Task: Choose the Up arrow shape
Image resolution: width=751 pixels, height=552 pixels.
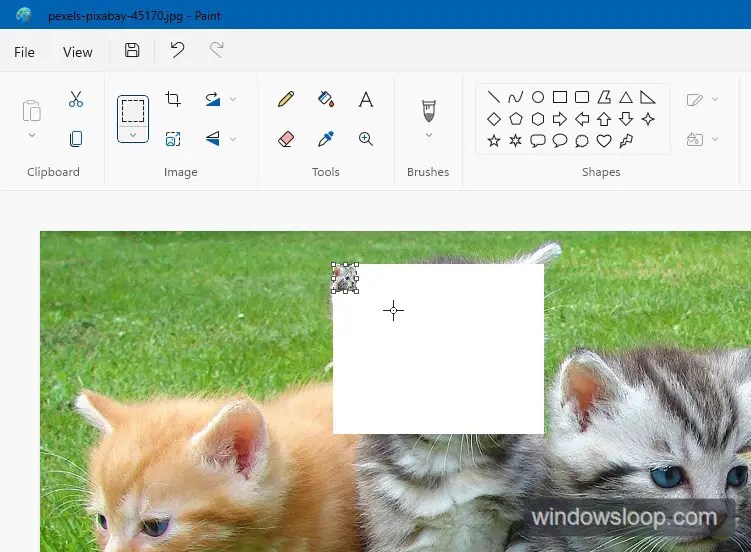Action: [x=604, y=119]
